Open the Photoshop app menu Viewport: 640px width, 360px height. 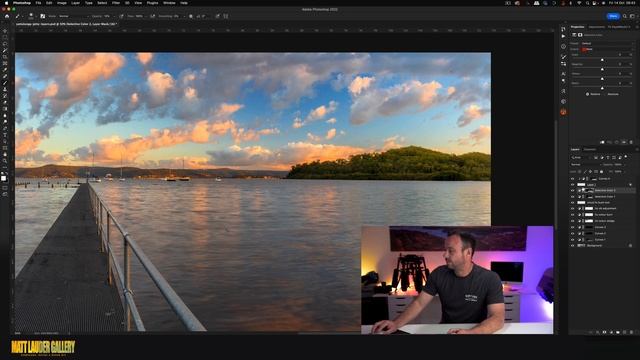click(x=22, y=3)
